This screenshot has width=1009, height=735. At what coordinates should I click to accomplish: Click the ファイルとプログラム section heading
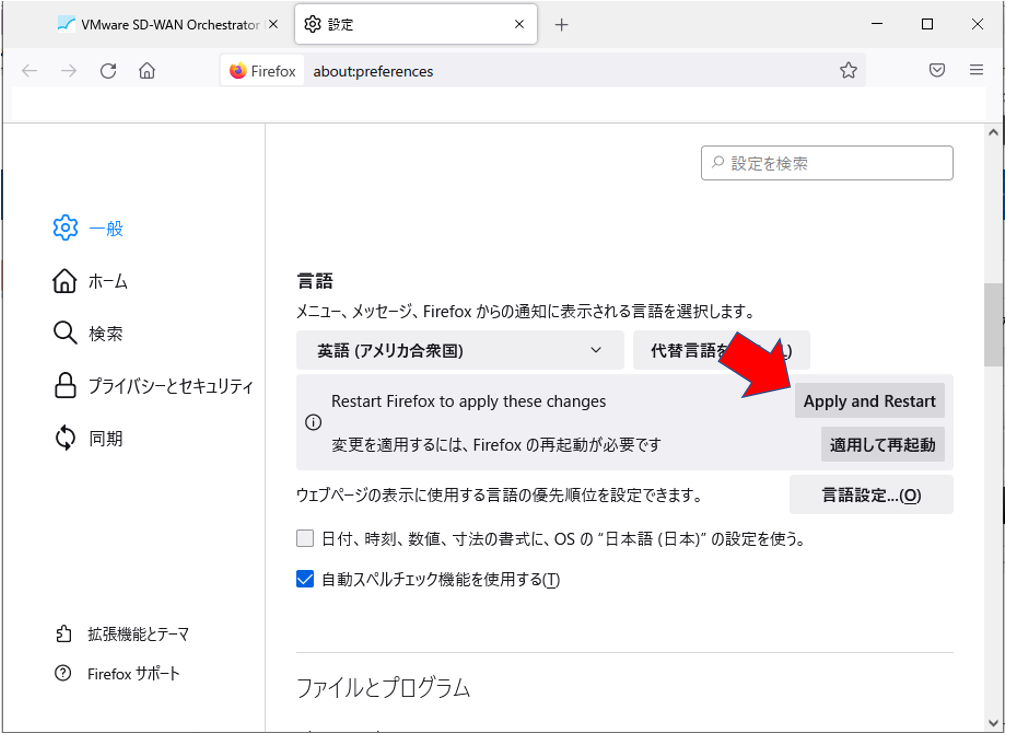tap(384, 687)
